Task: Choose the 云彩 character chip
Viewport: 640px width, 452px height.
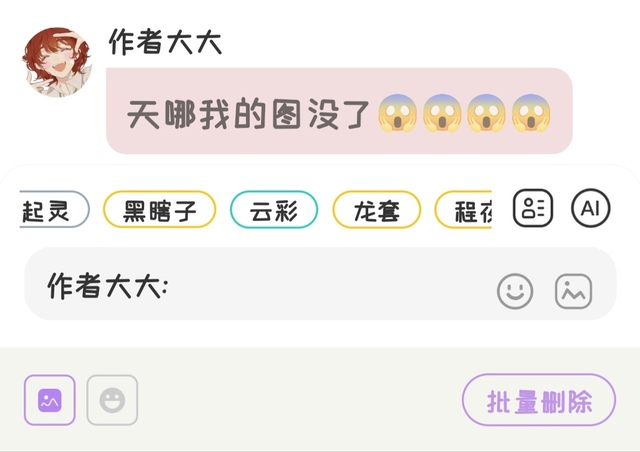Action: (274, 209)
